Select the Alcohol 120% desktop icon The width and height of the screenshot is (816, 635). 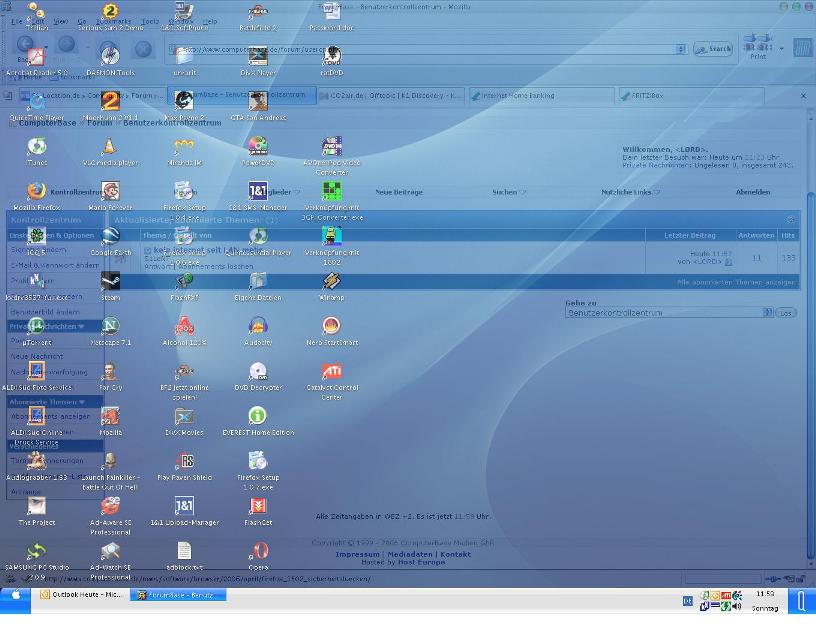point(184,331)
